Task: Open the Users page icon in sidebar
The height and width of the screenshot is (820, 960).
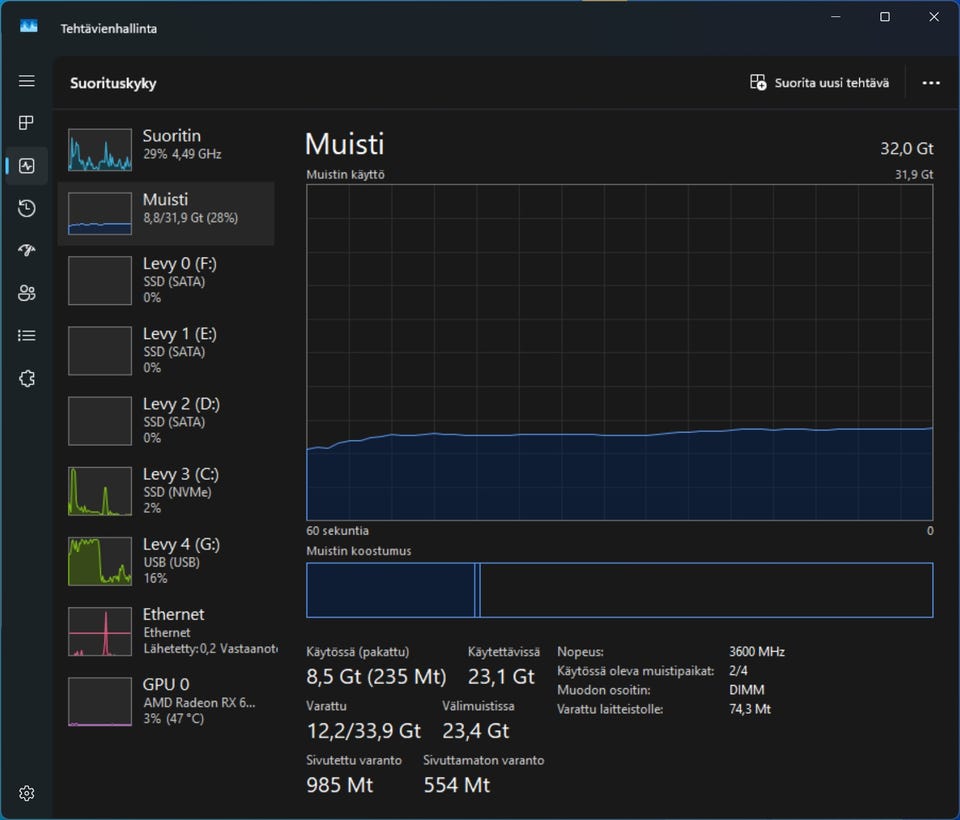Action: (x=27, y=293)
